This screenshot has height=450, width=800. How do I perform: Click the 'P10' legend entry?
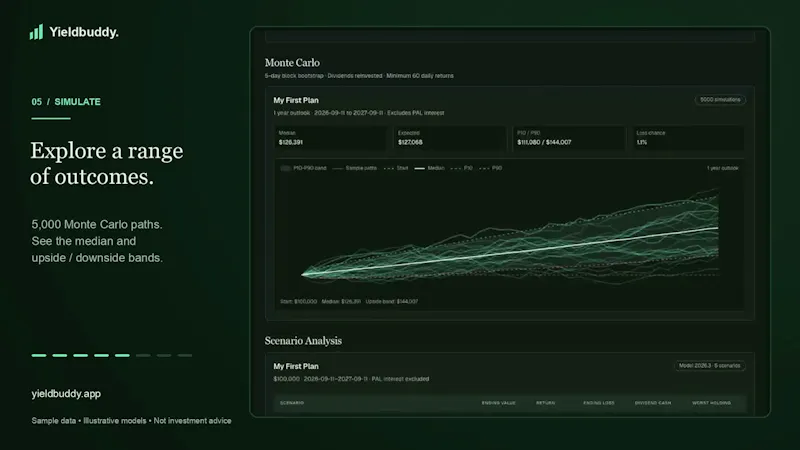tap(462, 168)
